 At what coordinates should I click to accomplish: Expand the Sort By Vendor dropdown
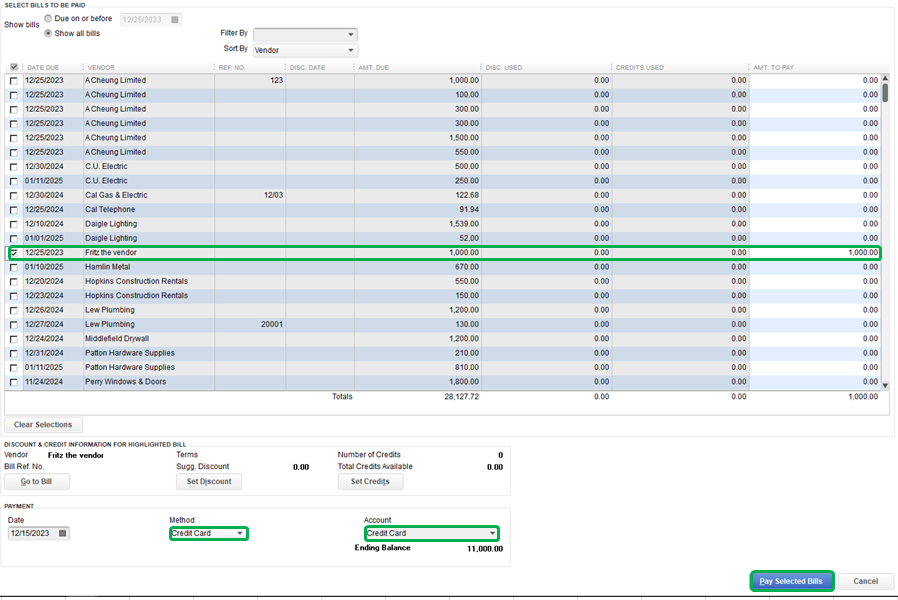(305, 50)
